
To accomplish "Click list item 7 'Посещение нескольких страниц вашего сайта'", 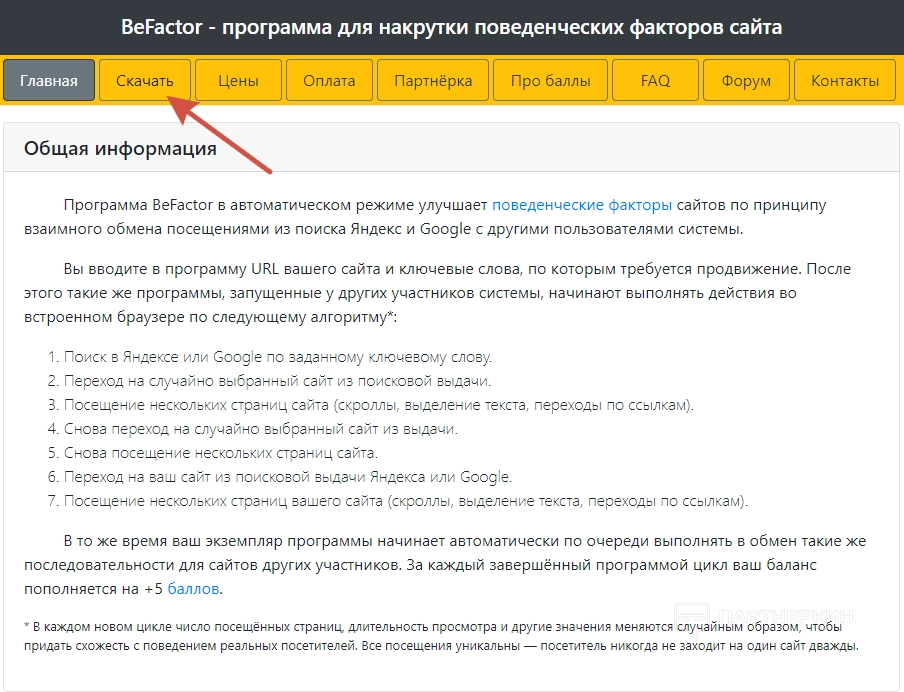I will coord(406,501).
